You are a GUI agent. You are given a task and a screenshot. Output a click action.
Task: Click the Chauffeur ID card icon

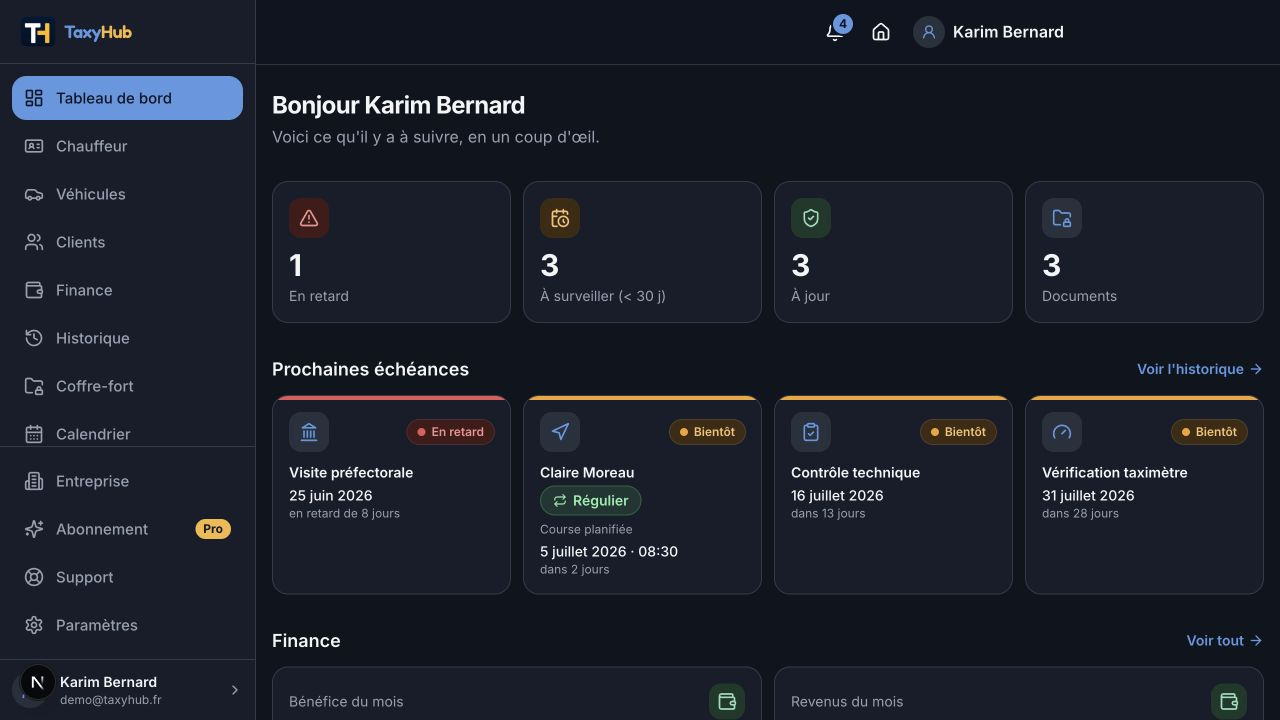[34, 146]
